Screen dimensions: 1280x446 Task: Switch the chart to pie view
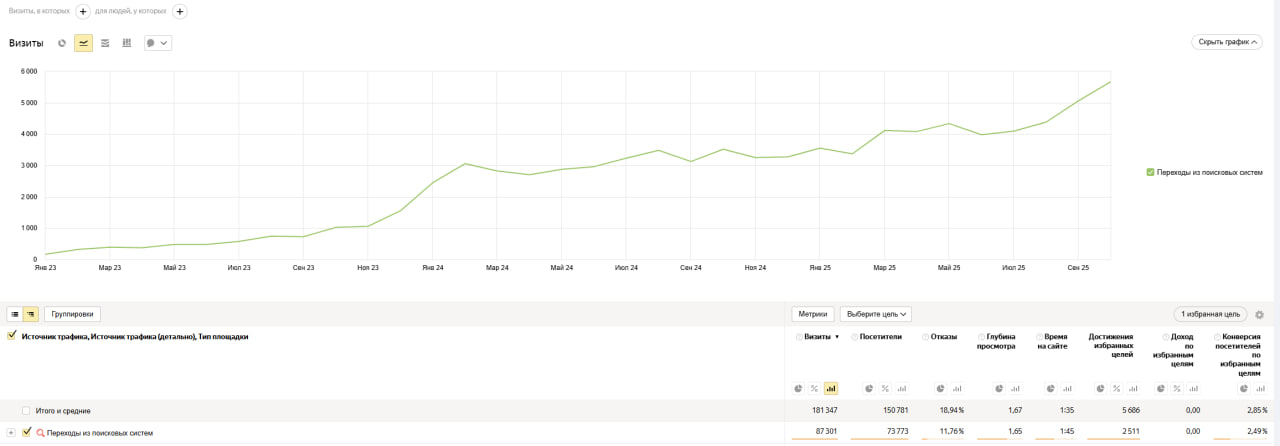(62, 43)
